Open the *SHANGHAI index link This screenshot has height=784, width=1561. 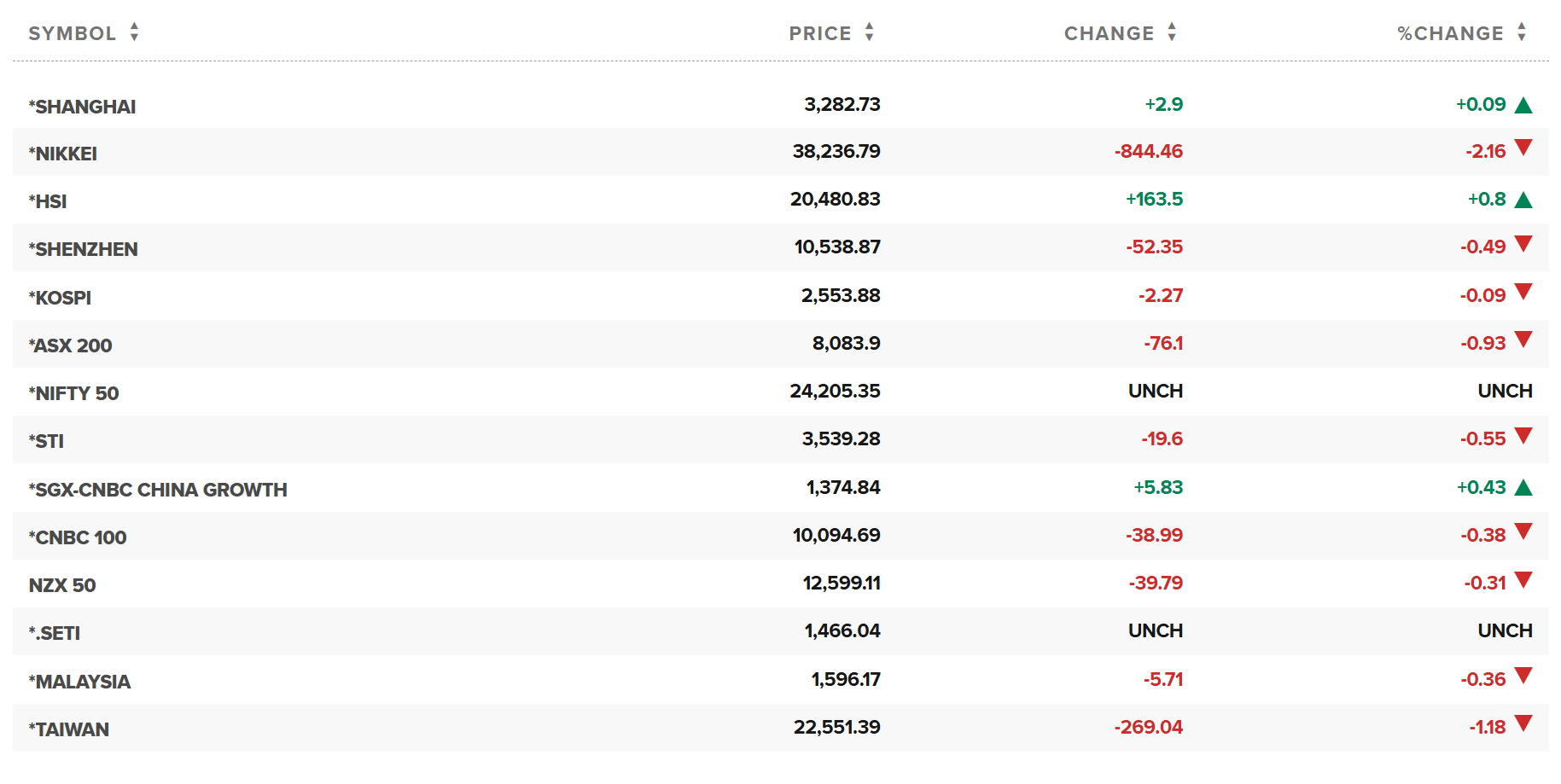pos(82,107)
